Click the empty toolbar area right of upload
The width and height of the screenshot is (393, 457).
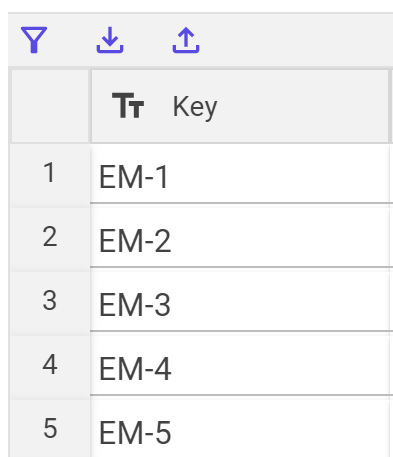[297, 40]
